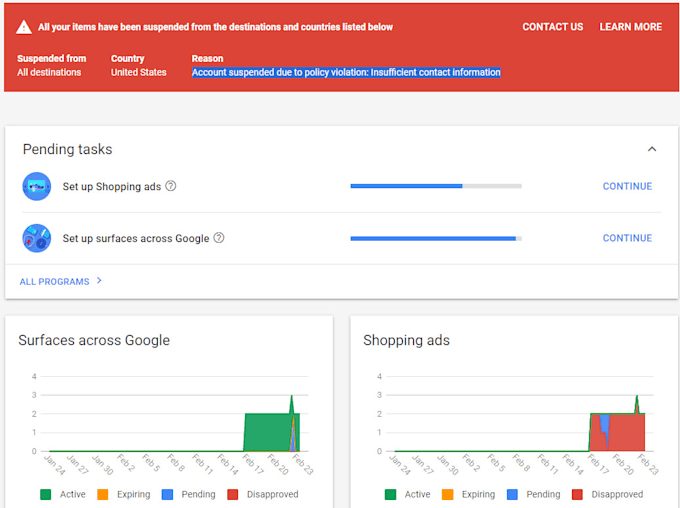The height and width of the screenshot is (508, 680).
Task: Click the Expiring orange swatch in the Shopping ads legend
Action: click(448, 495)
